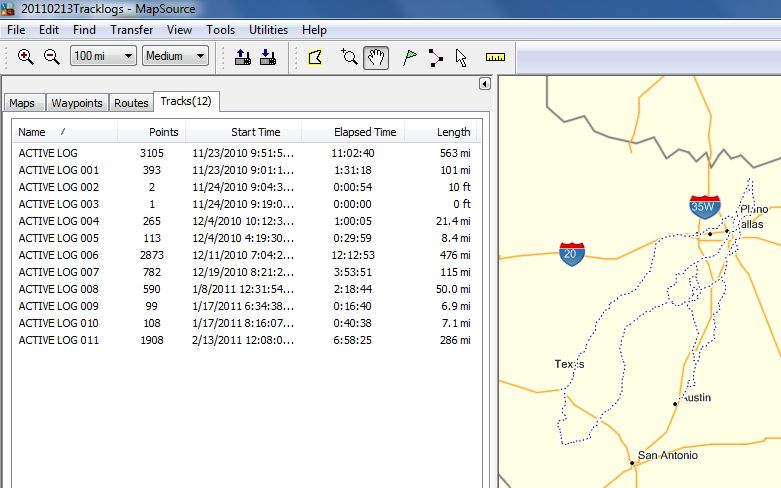Screen dimensions: 781x488
Task: Click the Receive From Device icon
Action: pos(268,57)
